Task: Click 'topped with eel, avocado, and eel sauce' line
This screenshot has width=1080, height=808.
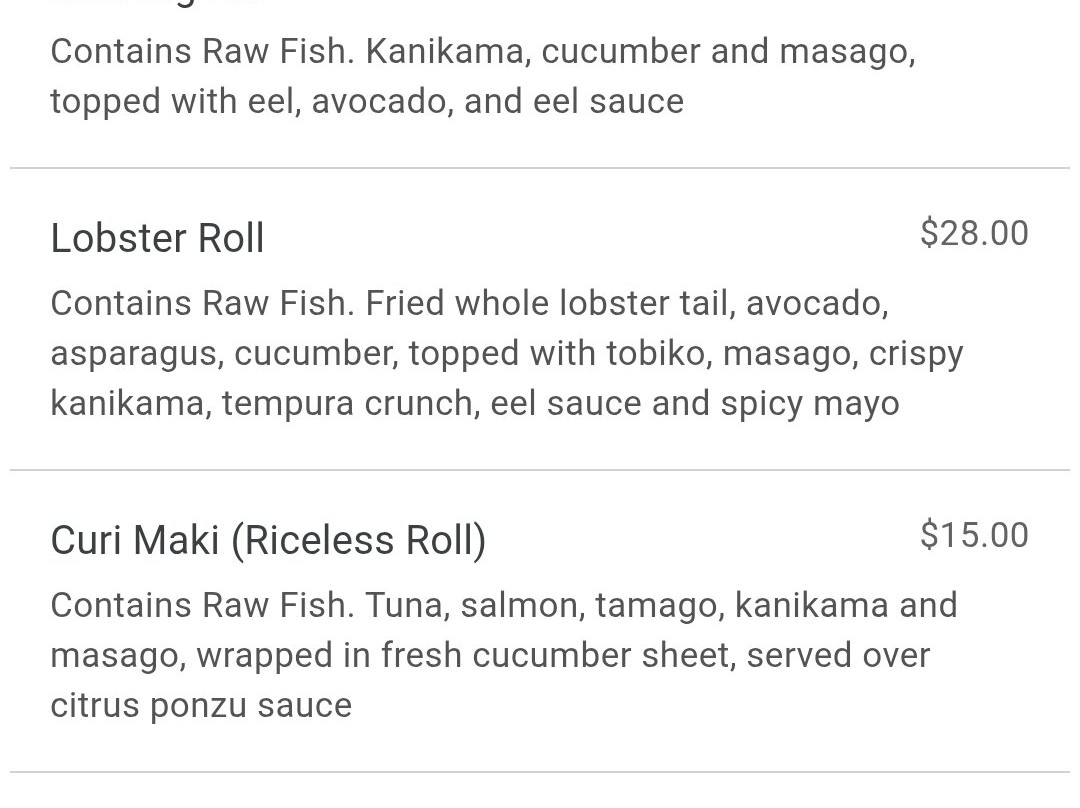Action: click(367, 102)
